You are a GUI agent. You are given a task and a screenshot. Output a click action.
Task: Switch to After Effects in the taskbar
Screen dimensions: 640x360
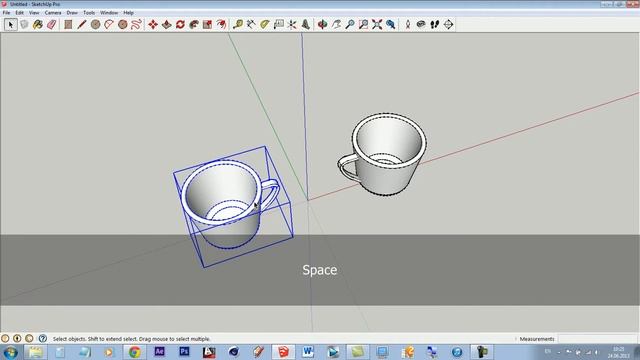tap(159, 352)
